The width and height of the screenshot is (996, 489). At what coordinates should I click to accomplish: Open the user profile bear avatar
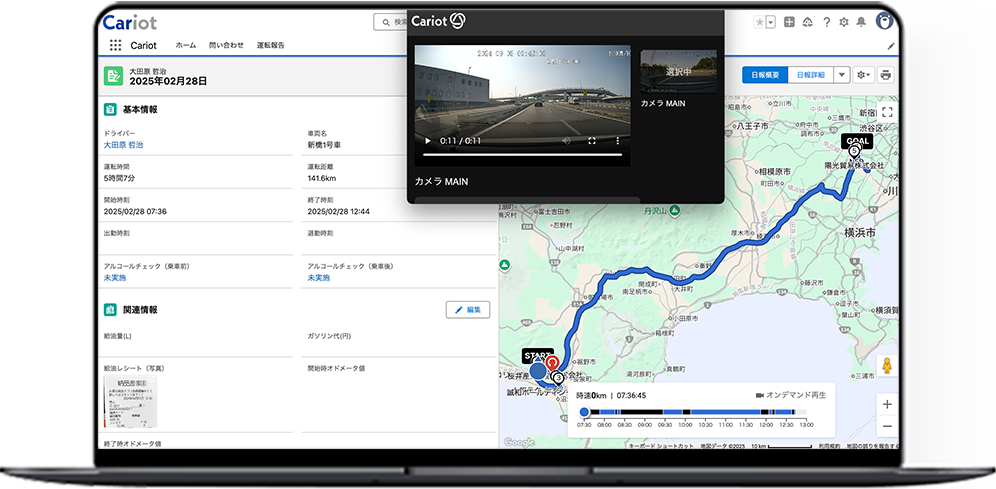[x=884, y=21]
